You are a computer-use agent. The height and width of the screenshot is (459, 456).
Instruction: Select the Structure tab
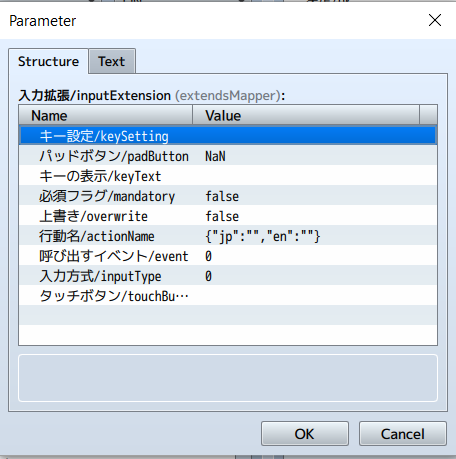[48, 61]
